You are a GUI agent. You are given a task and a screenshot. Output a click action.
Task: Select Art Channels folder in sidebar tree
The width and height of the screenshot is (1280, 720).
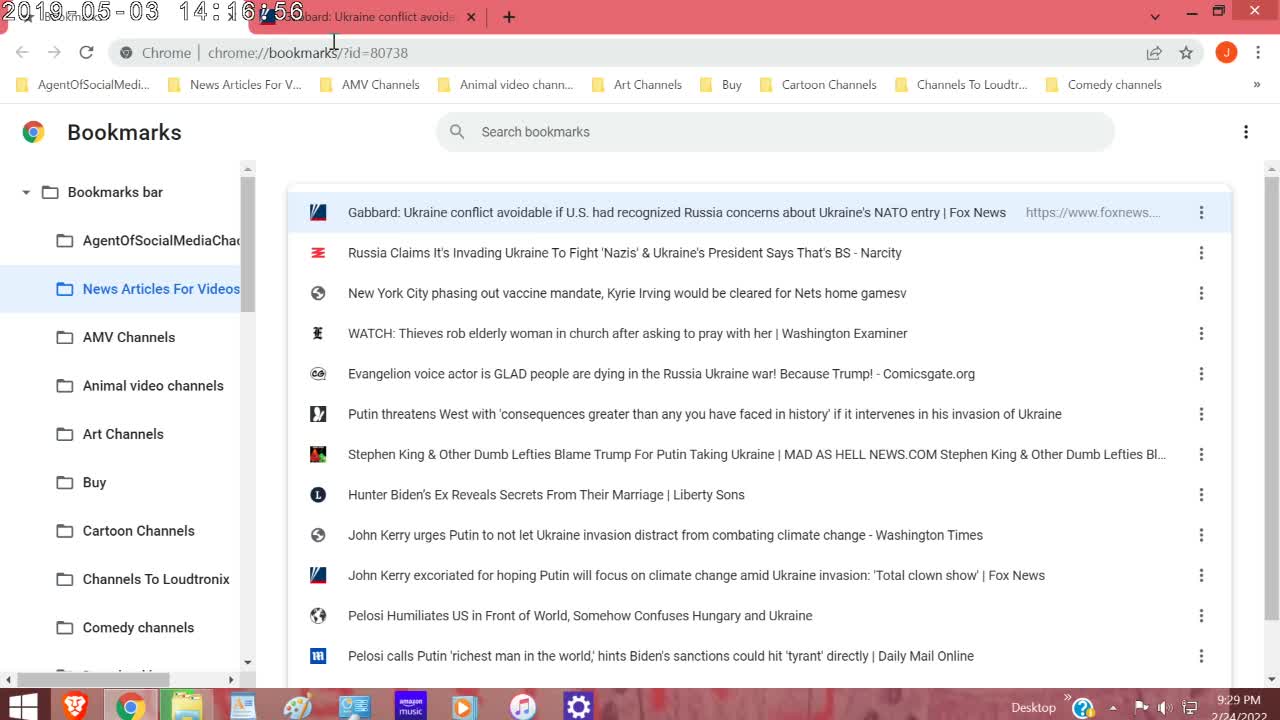(109, 434)
